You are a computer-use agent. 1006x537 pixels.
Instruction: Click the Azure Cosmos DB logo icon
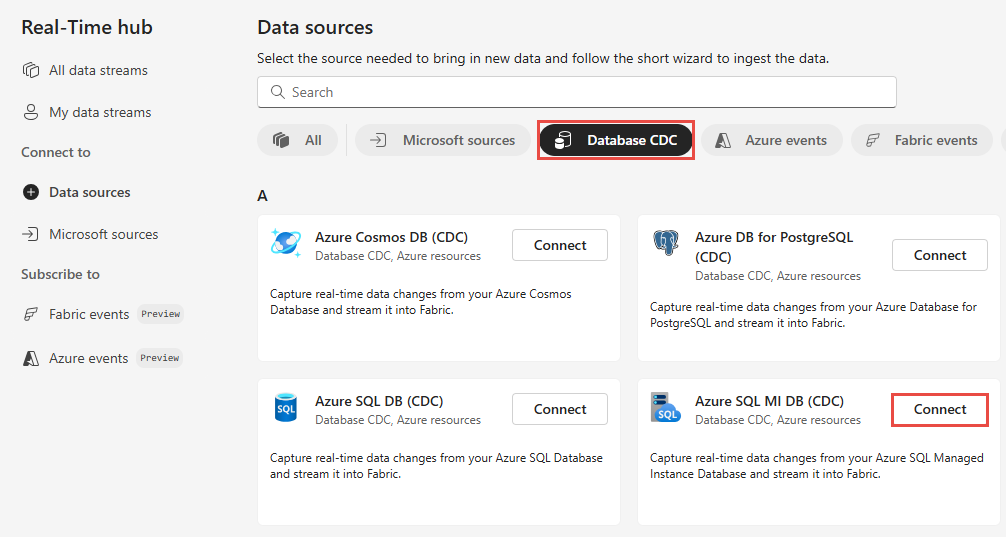click(x=286, y=244)
